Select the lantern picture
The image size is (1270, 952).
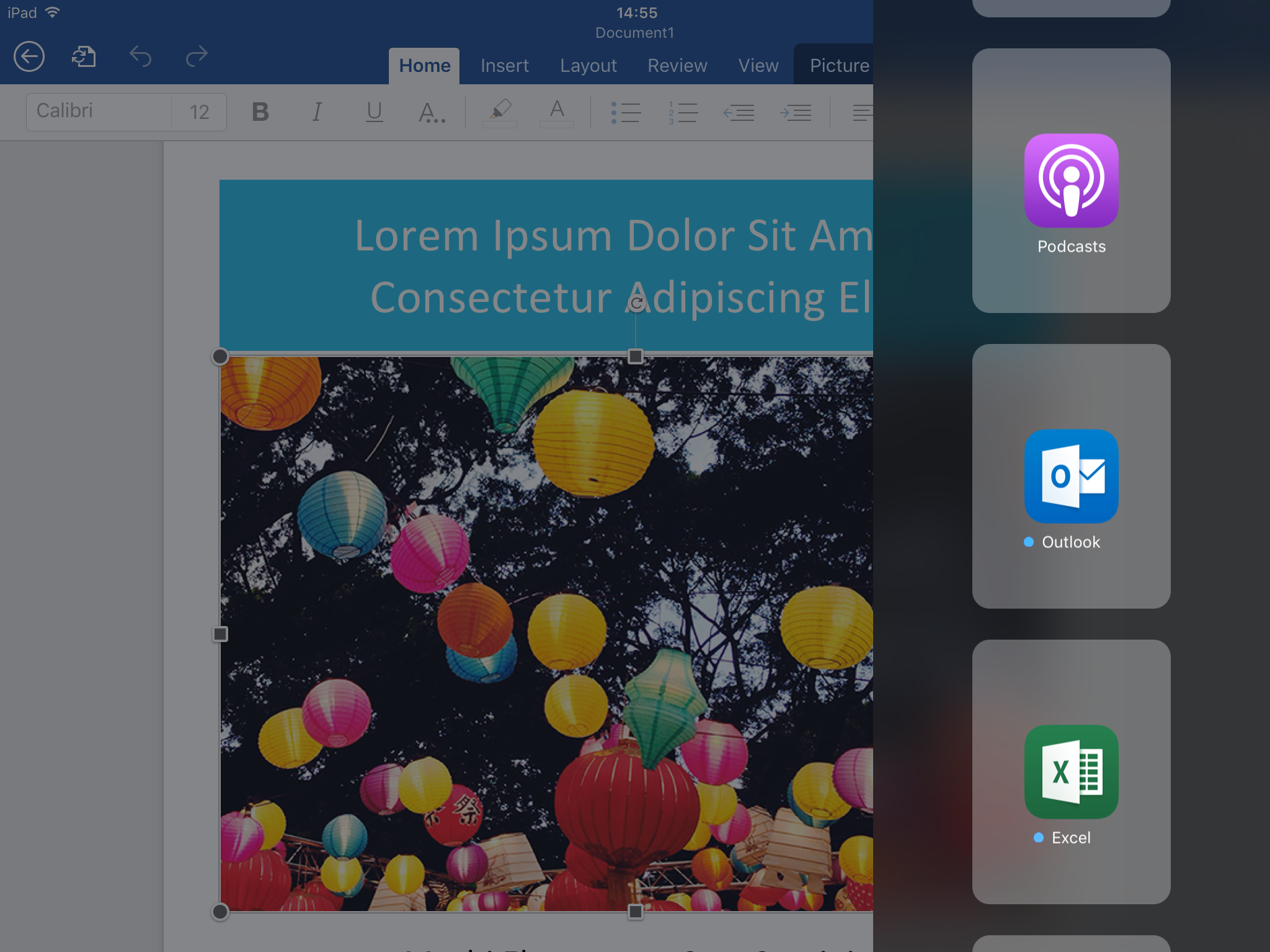click(x=546, y=634)
